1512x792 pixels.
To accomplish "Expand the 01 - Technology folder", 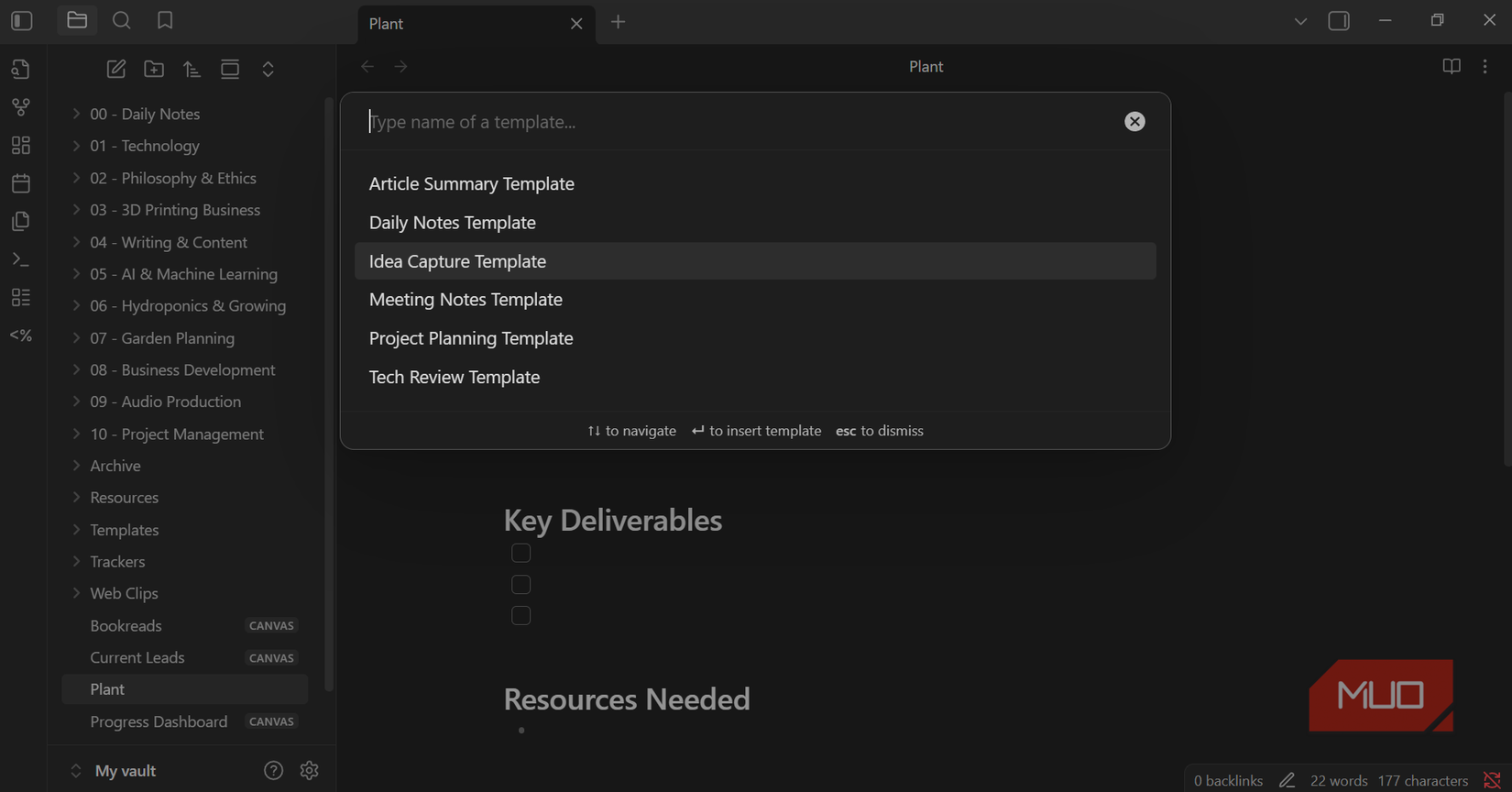I will pos(145,146).
